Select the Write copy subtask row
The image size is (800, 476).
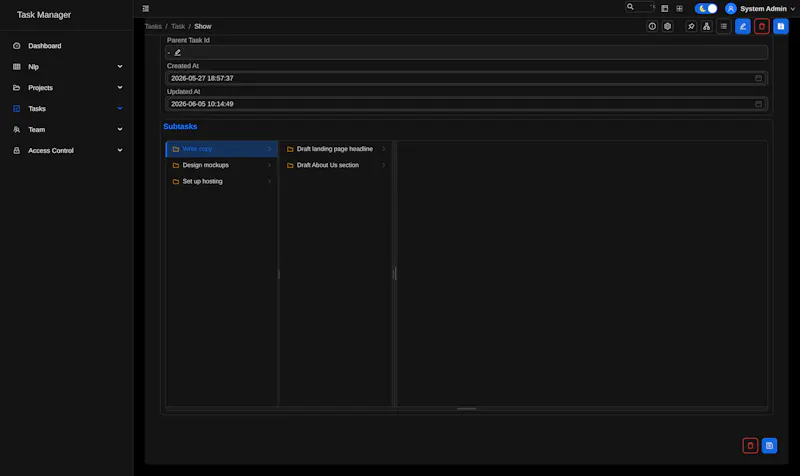point(222,149)
